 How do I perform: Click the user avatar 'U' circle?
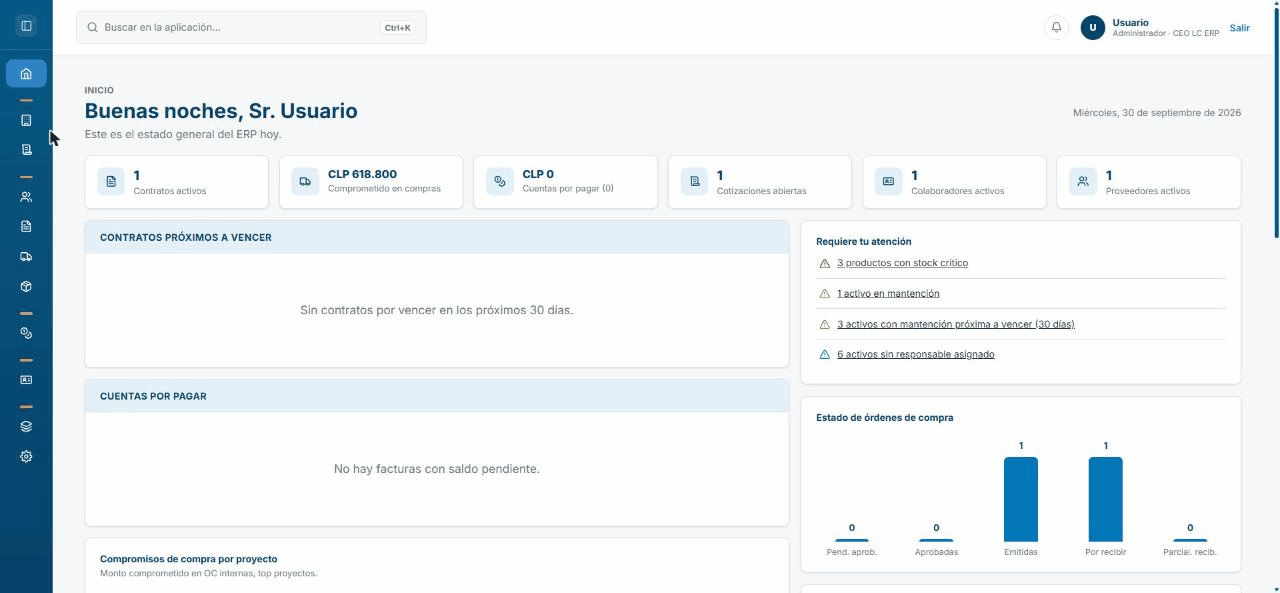pyautogui.click(x=1093, y=28)
